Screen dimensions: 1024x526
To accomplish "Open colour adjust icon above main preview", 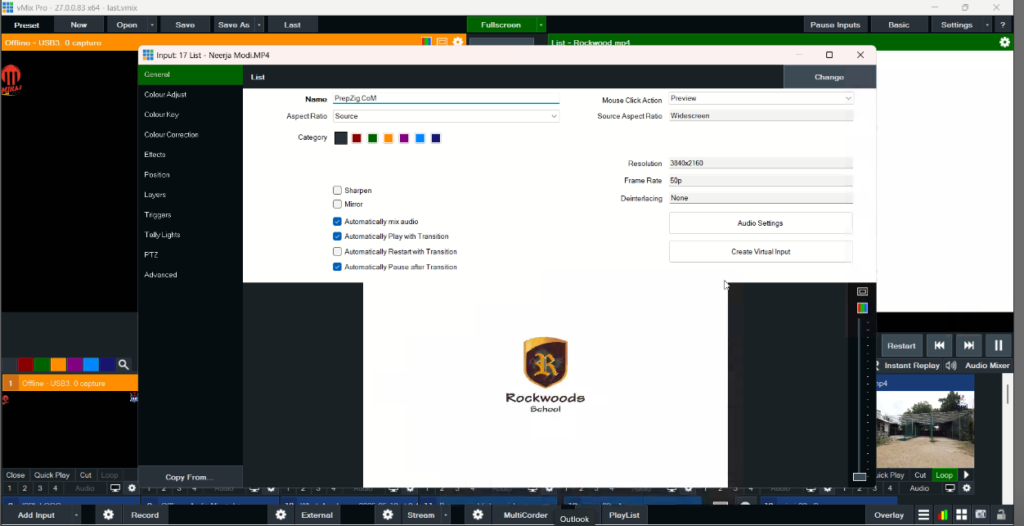I will pos(426,42).
